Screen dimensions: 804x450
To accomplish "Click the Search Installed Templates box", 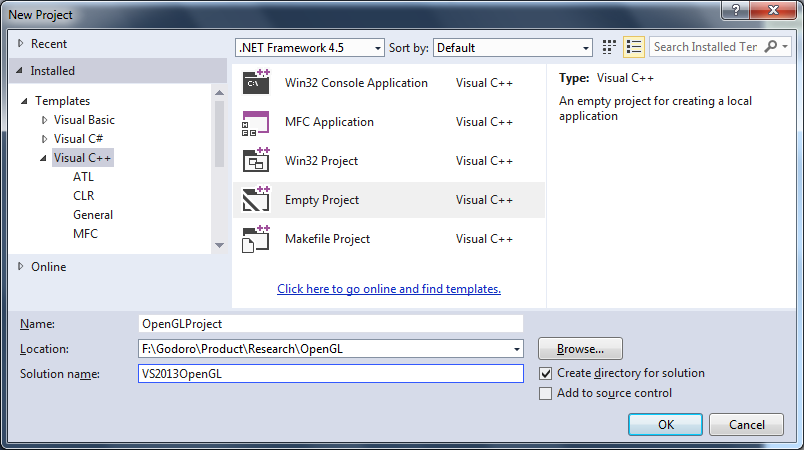I will pyautogui.click(x=707, y=47).
